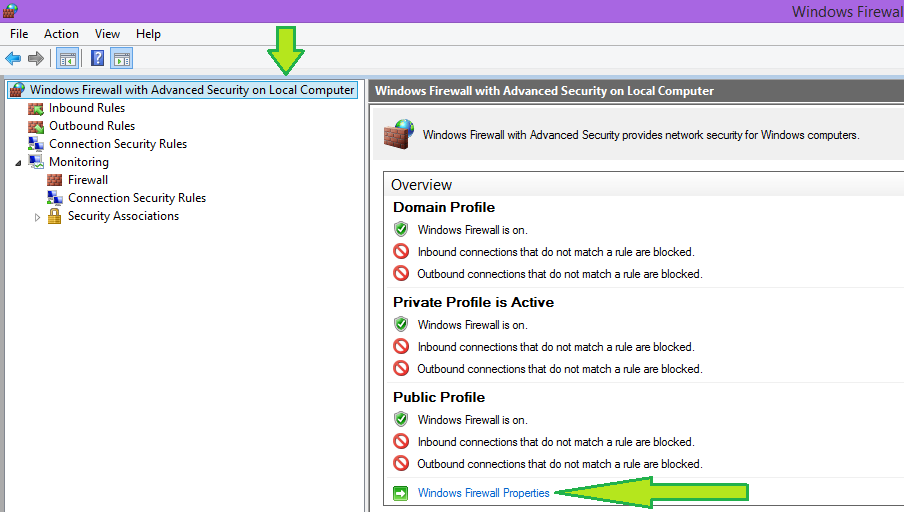Image resolution: width=904 pixels, height=512 pixels.
Task: Click the Domain Profile heading
Action: (x=444, y=207)
